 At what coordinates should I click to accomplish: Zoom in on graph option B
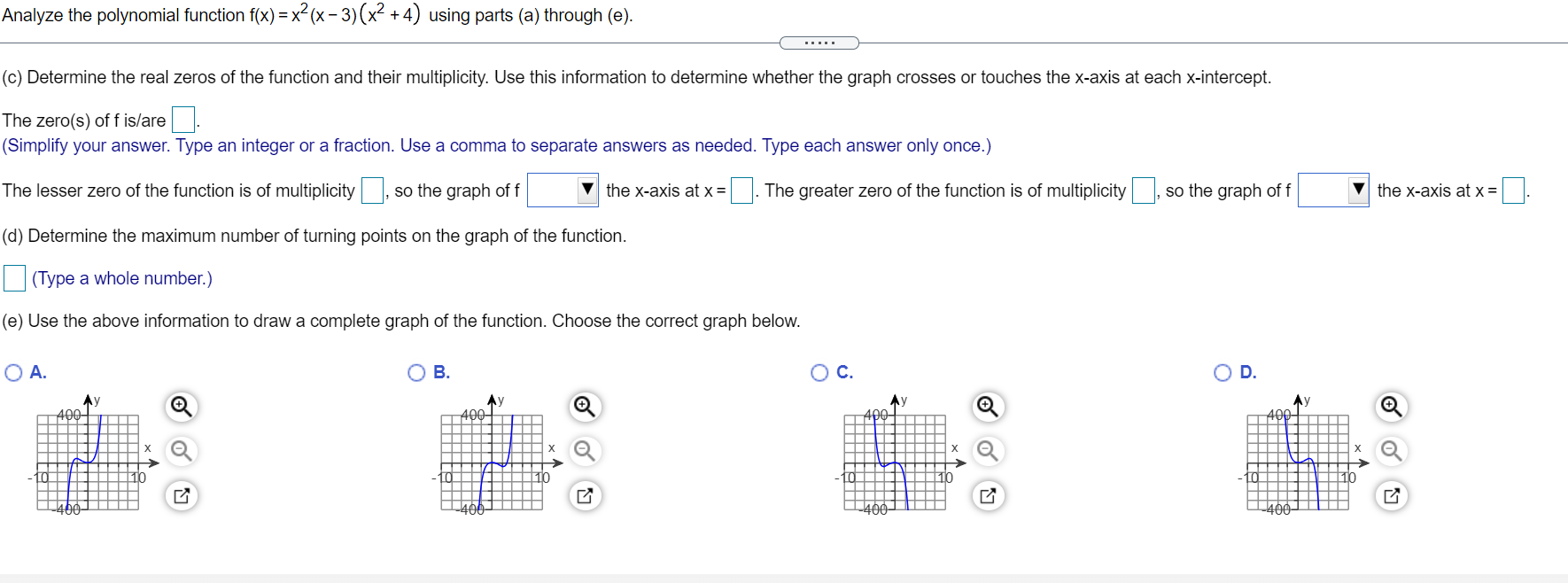point(584,407)
